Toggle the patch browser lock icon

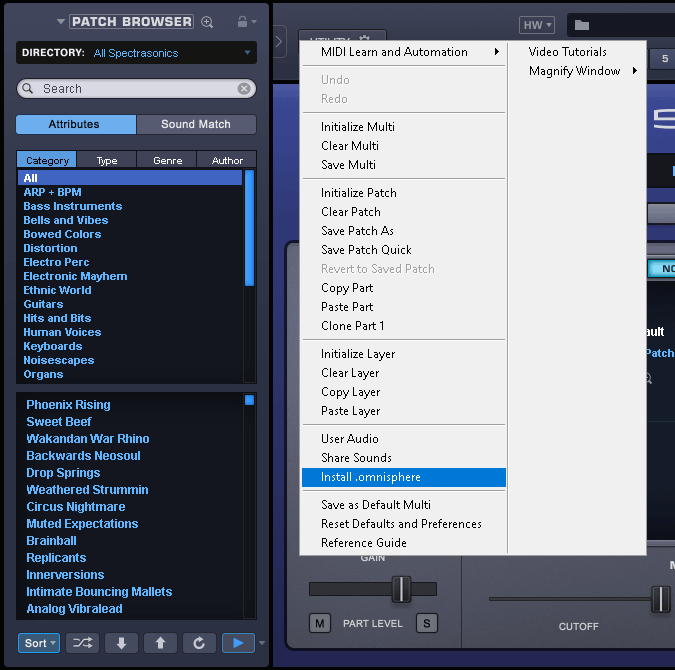pos(242,22)
